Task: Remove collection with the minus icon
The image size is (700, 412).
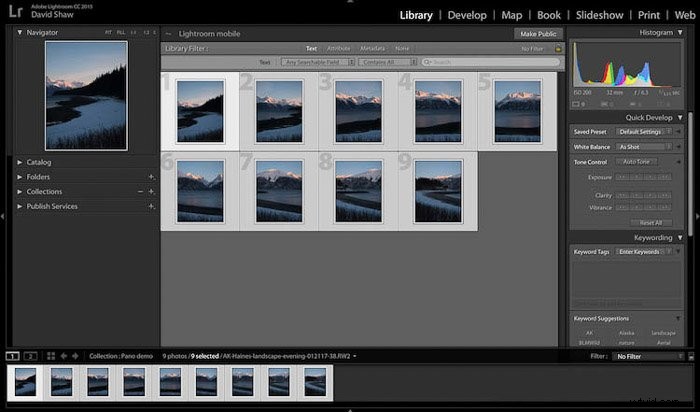Action: 140,191
